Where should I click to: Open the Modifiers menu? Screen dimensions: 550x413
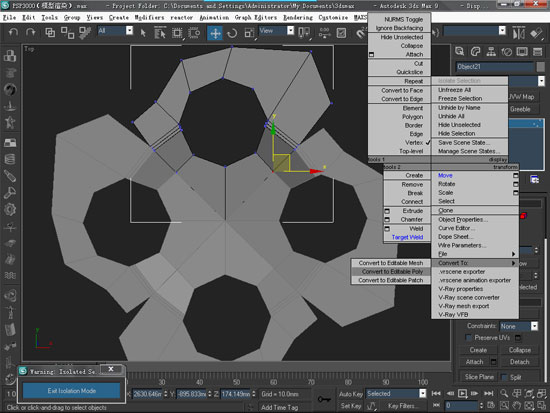click(x=149, y=17)
